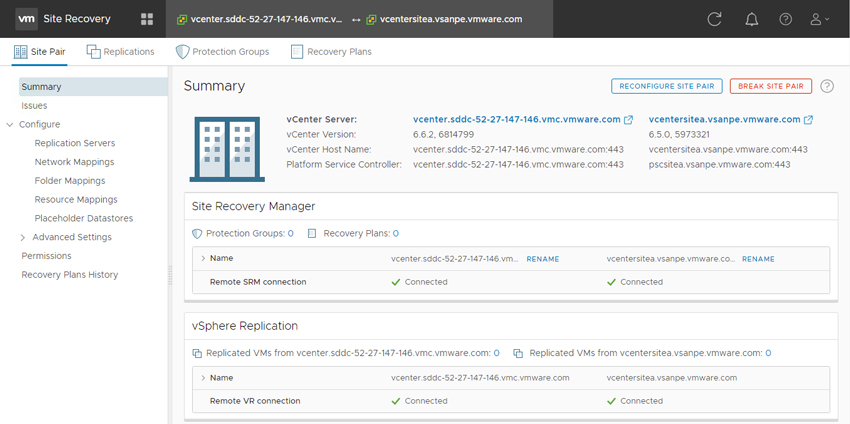Click replicated VMs count from vcenter.sddc

[x=497, y=354]
